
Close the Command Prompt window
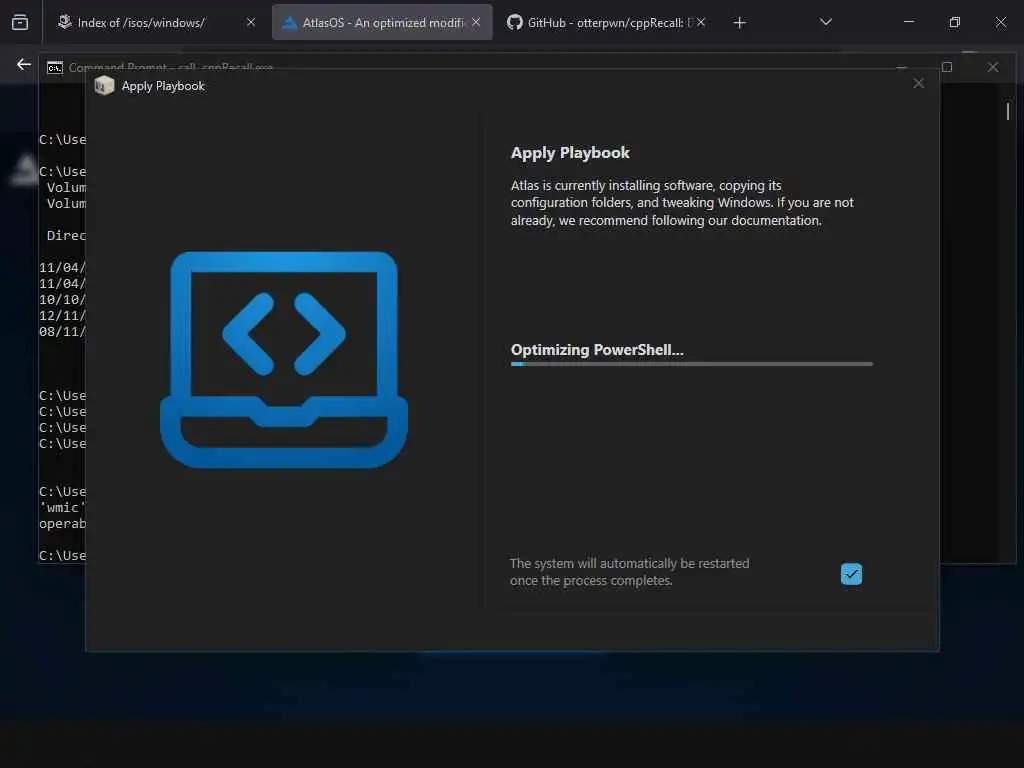993,67
